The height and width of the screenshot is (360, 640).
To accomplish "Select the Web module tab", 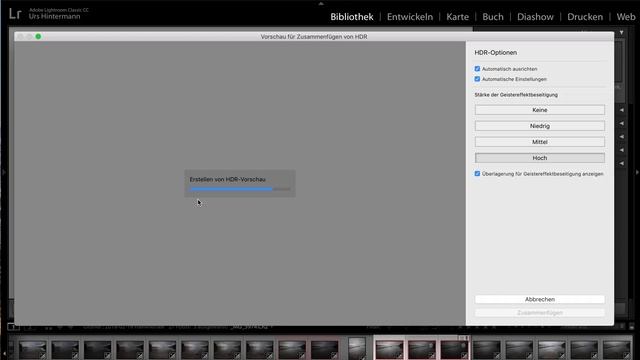I will pos(626,17).
